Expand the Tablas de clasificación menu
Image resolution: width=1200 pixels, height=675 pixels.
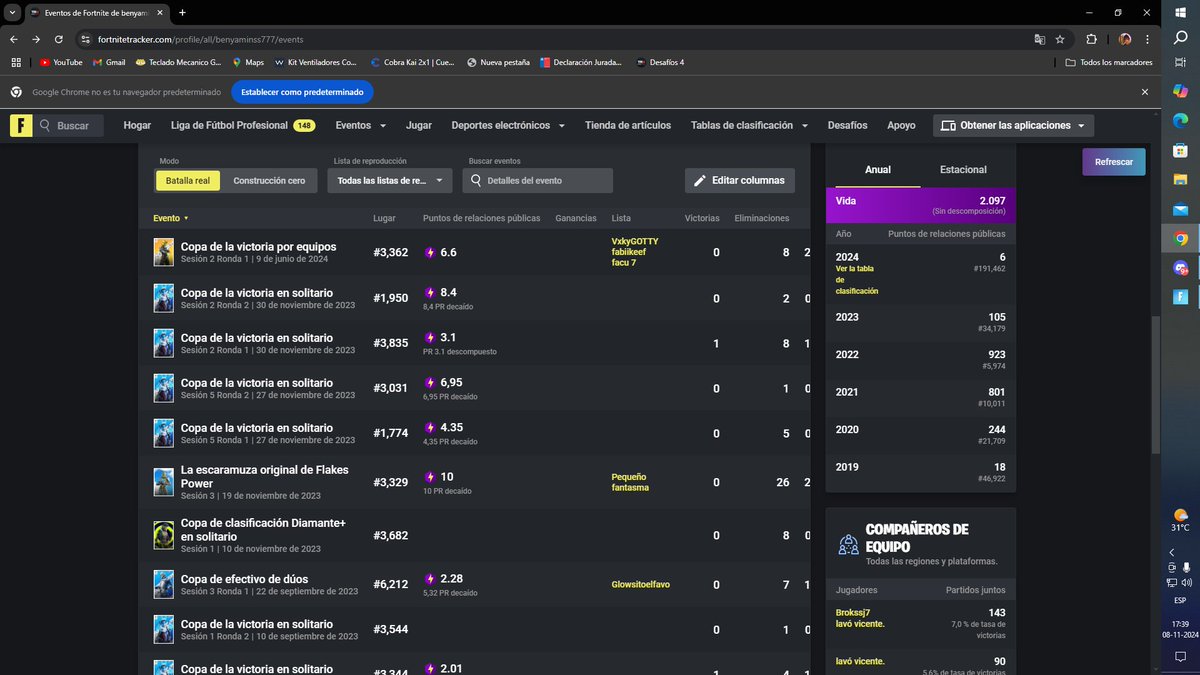749,126
